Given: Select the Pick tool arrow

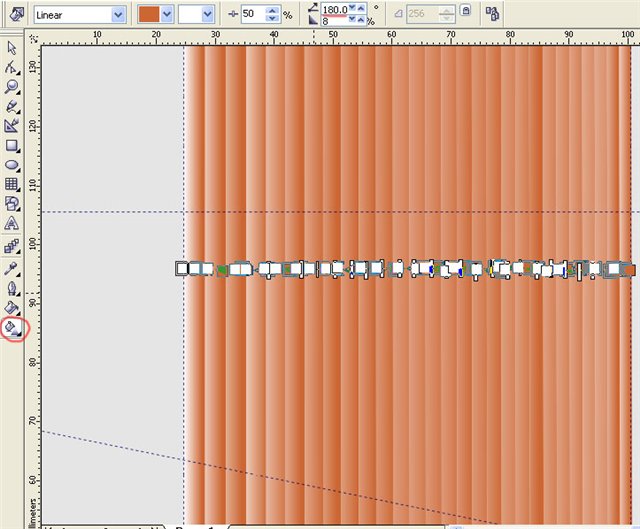Looking at the screenshot, I should coord(12,48).
